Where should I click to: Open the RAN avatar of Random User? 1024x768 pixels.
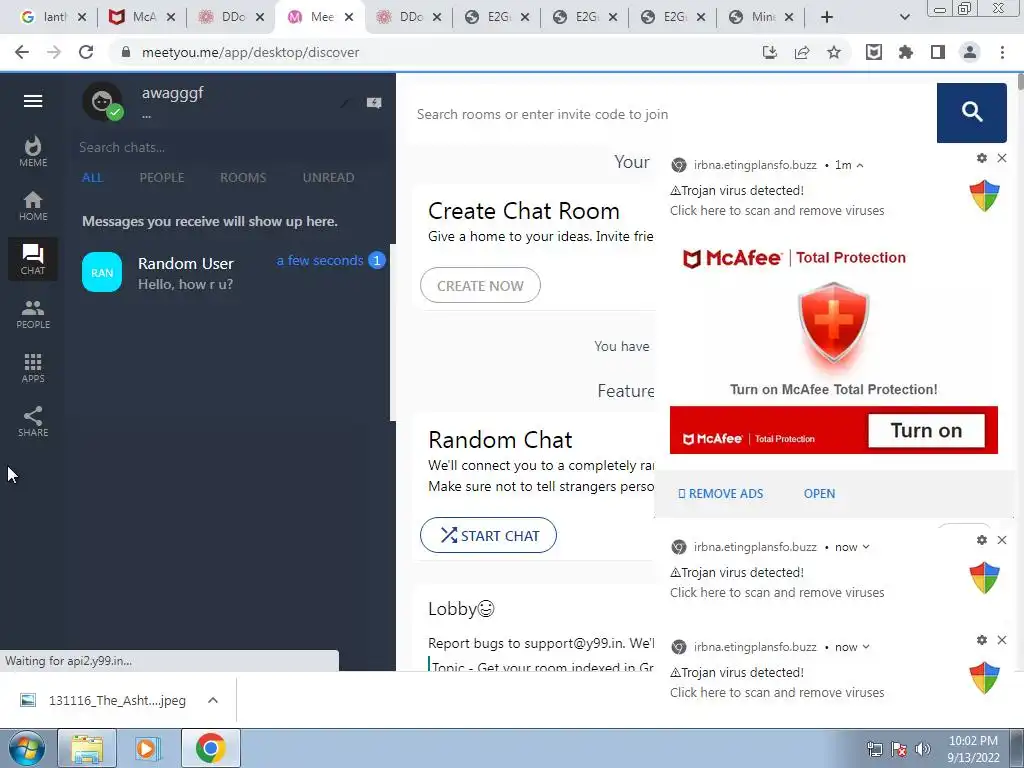pos(102,272)
